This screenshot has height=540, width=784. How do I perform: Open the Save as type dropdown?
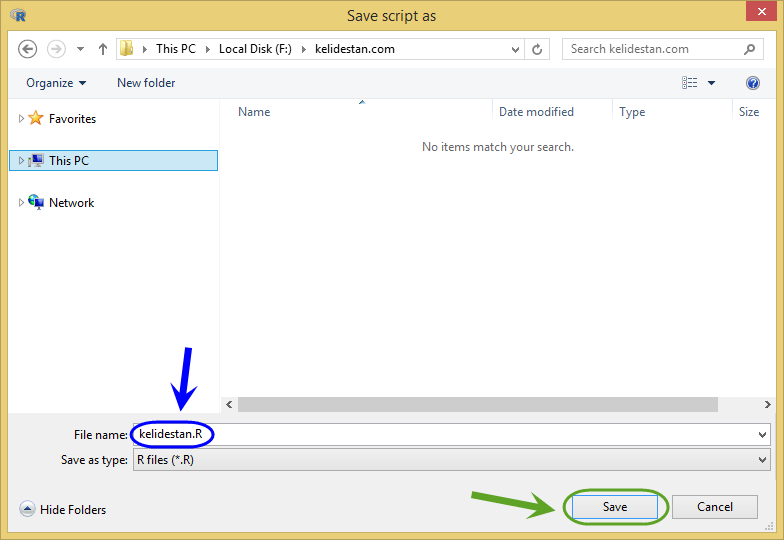pyautogui.click(x=452, y=460)
